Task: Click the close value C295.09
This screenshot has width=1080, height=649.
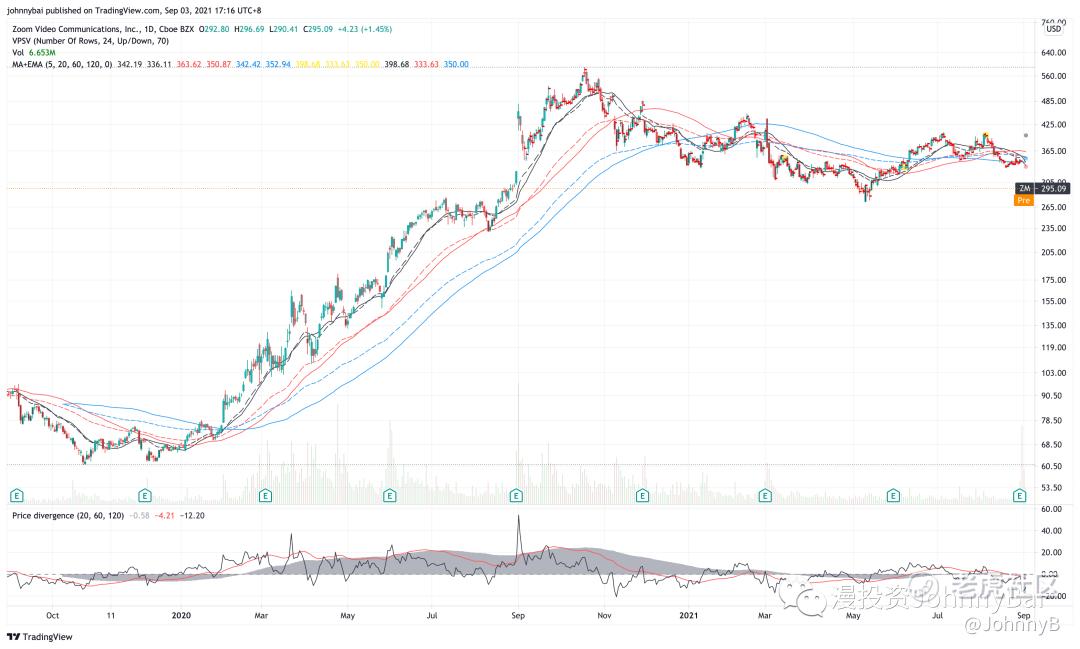Action: pos(318,29)
